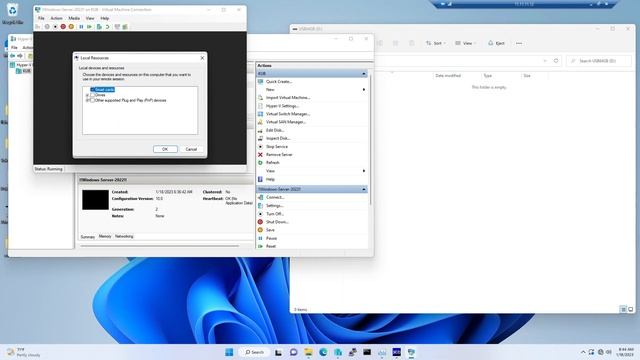Choose Inspect Disk action
Screen dimensions: 640x360
pos(278,138)
